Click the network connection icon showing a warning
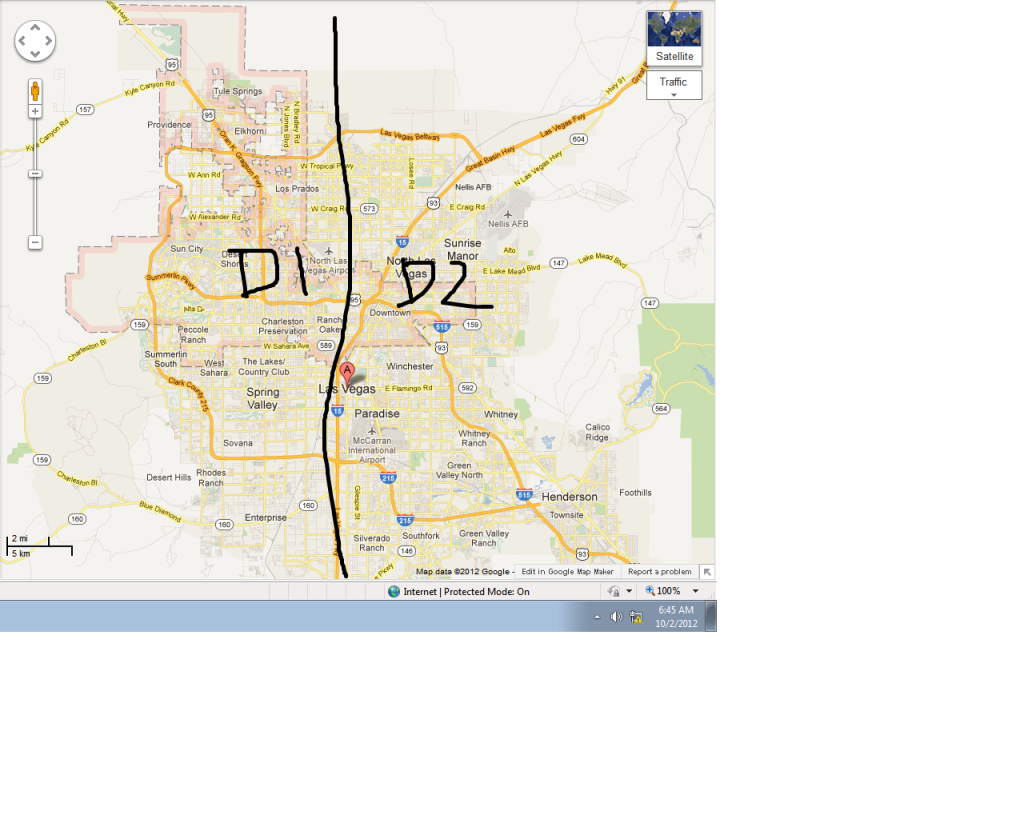The width and height of the screenshot is (1024, 819). click(637, 616)
